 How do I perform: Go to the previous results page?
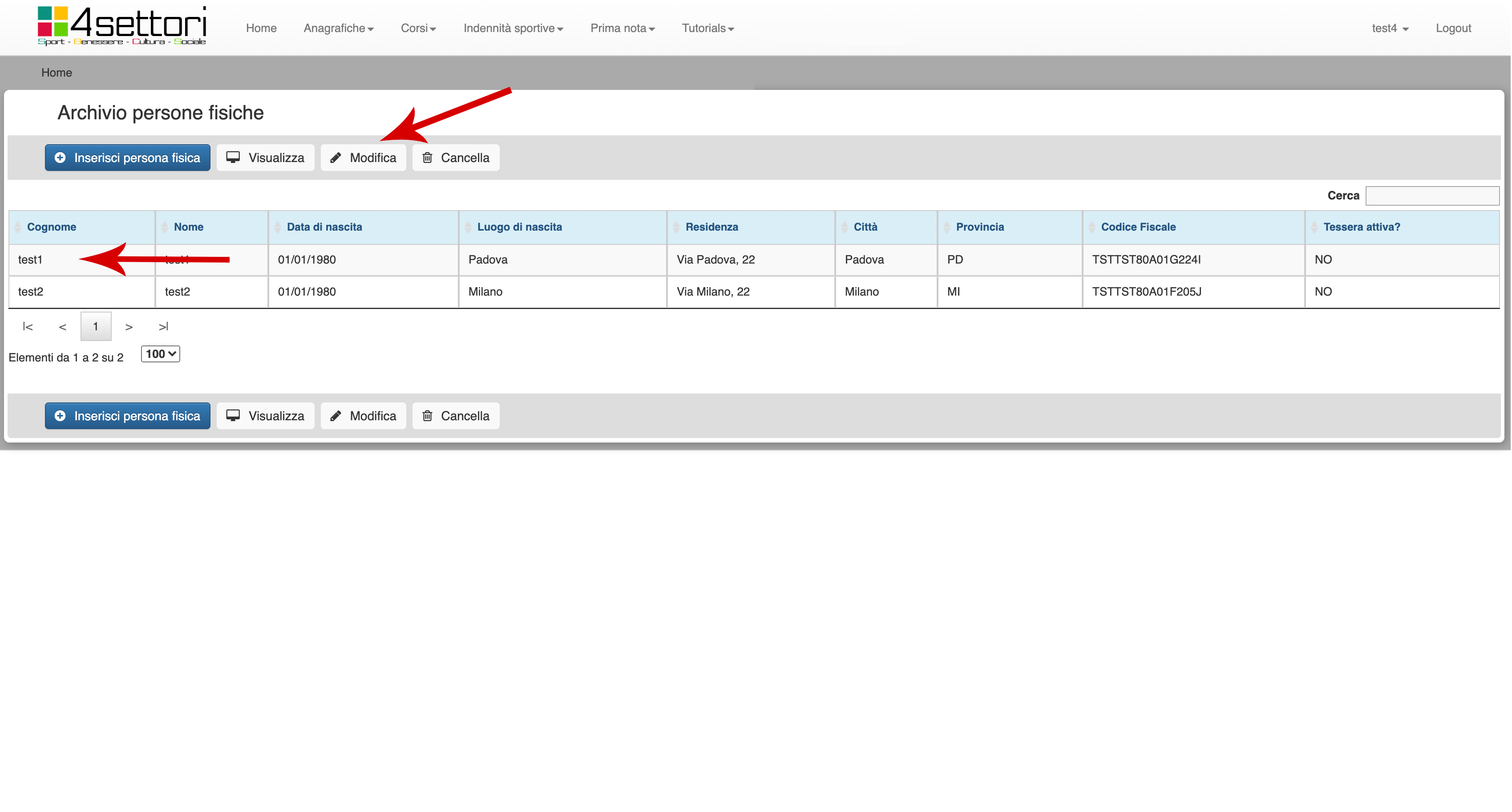point(62,327)
